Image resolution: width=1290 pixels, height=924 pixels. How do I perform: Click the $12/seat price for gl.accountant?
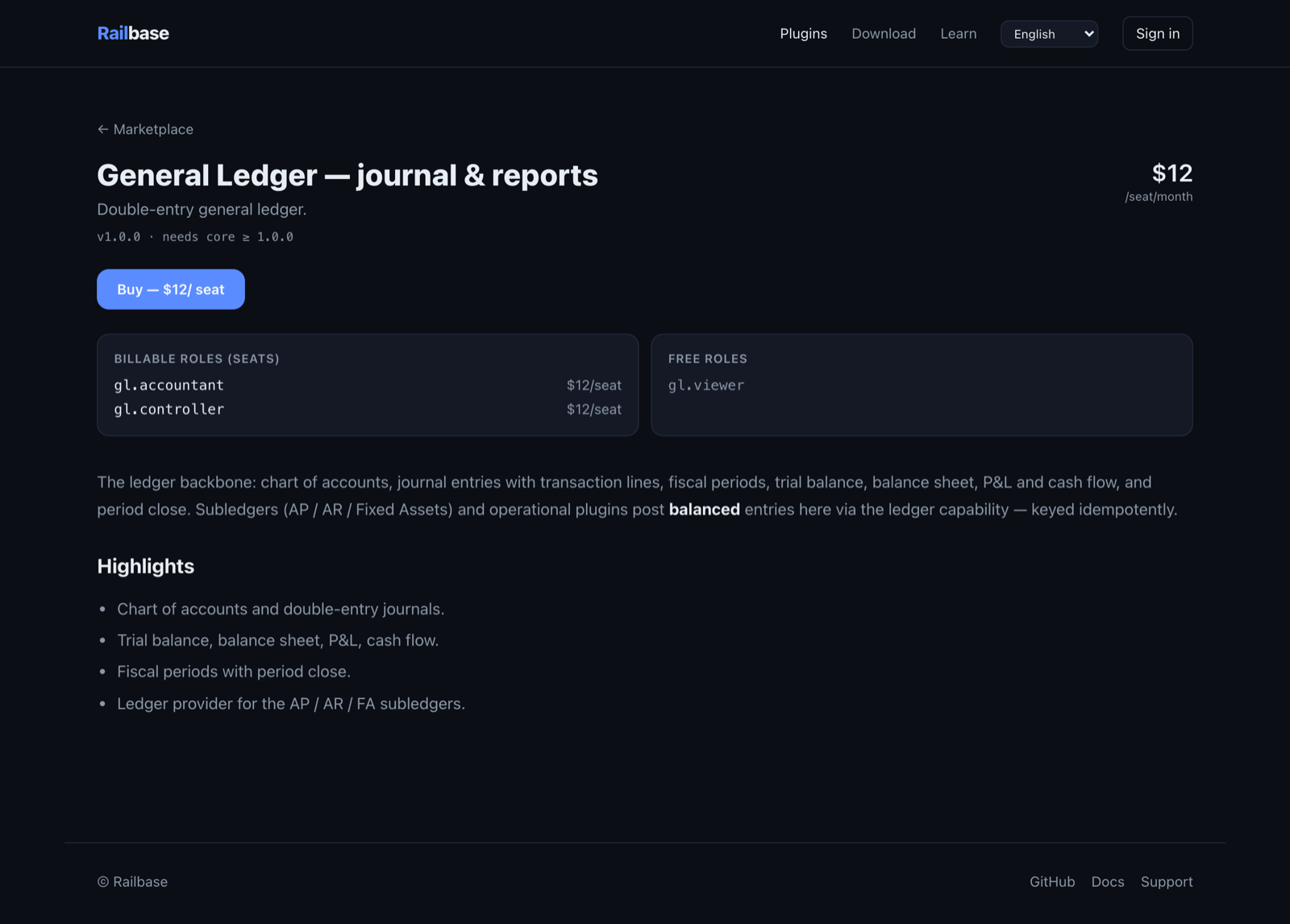pos(594,385)
